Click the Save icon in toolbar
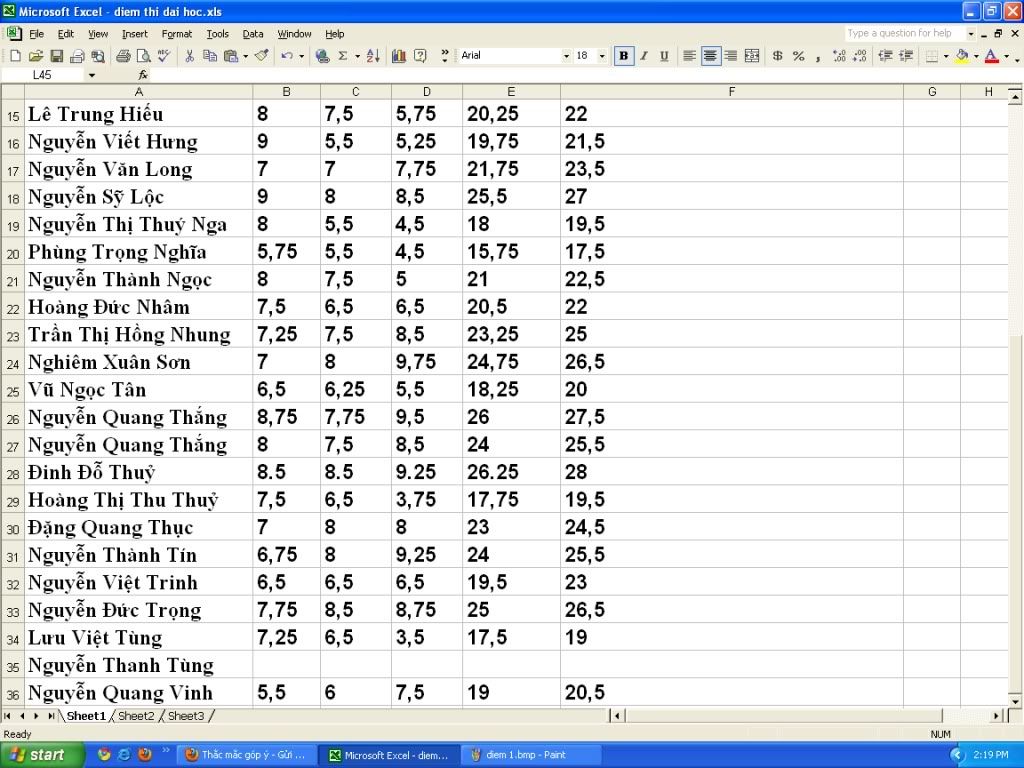This screenshot has height=768, width=1024. pyautogui.click(x=57, y=56)
